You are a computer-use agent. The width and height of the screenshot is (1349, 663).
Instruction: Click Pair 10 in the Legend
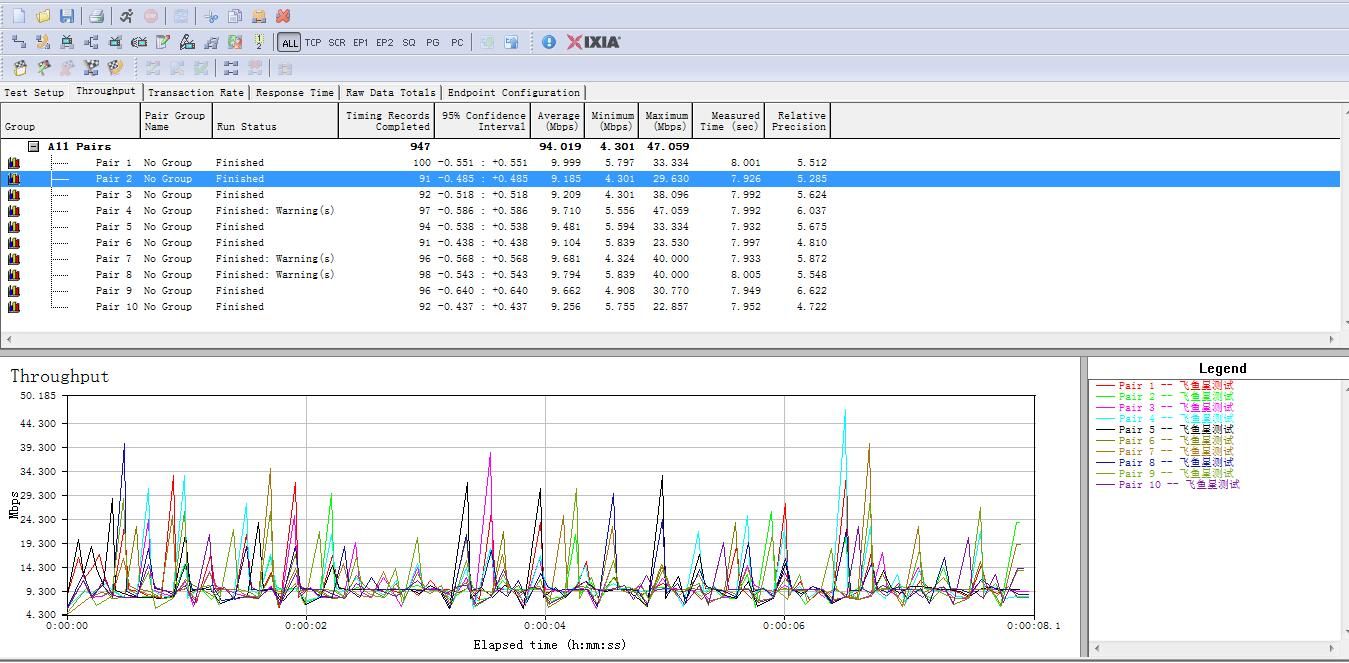[1168, 485]
